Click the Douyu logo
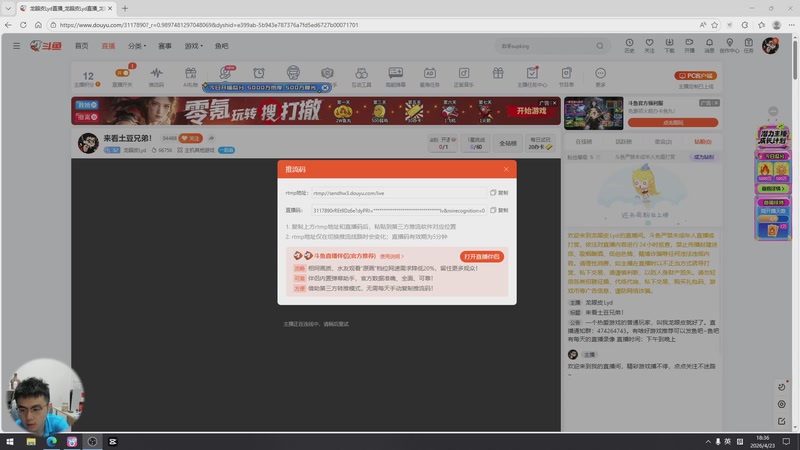 pos(45,46)
